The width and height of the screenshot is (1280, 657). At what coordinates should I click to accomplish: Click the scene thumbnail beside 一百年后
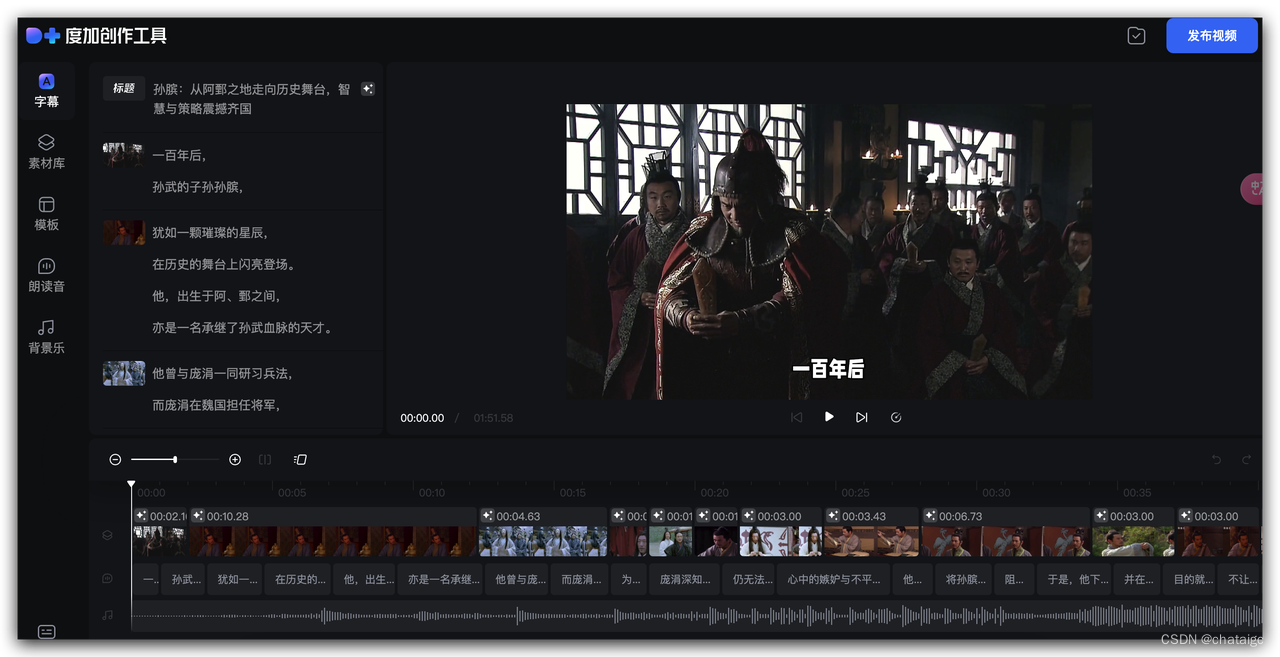point(123,155)
